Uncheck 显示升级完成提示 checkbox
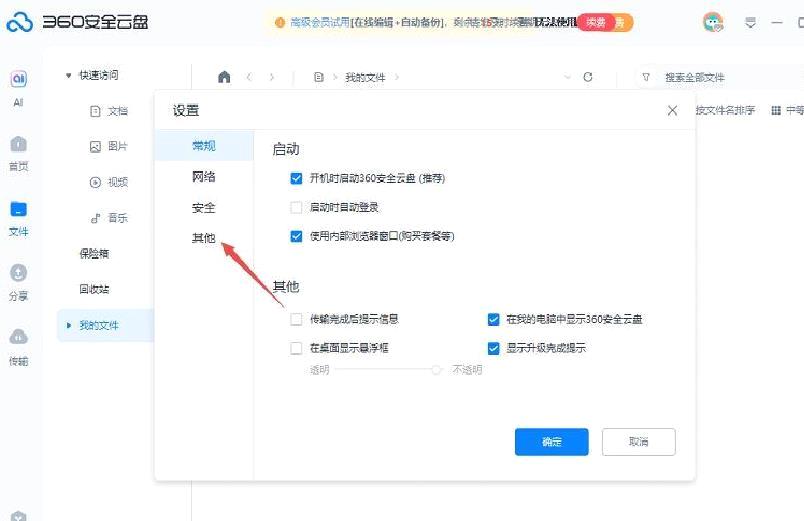Screen dimensions: 804x521 tap(493, 348)
